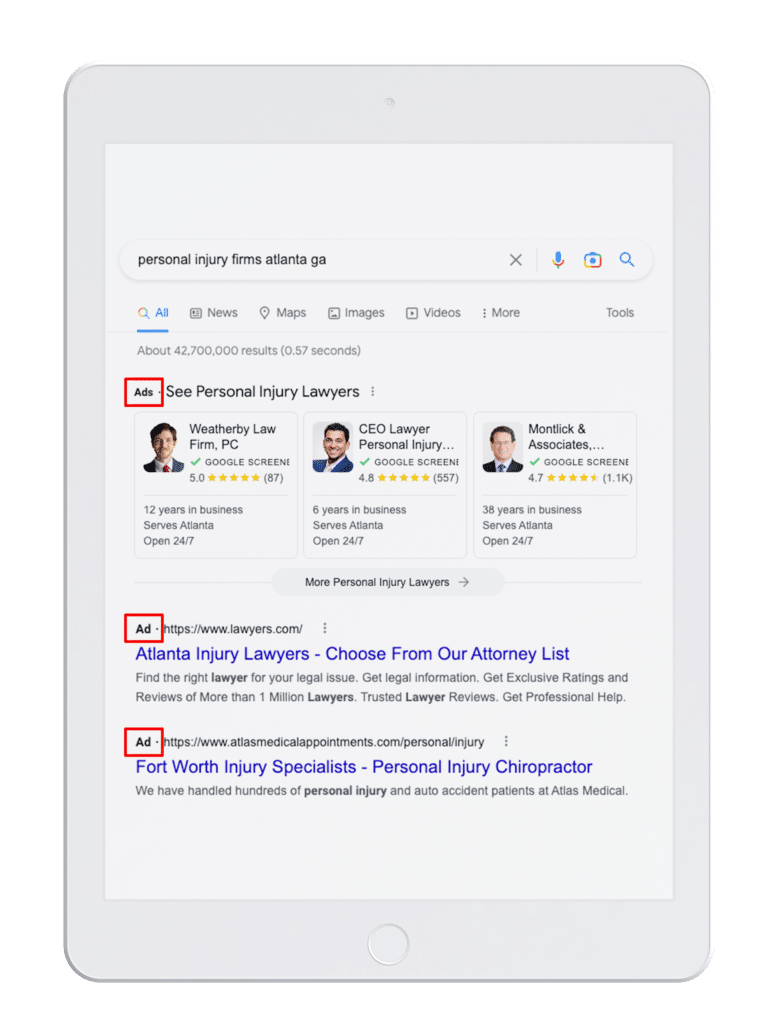Click Google Screened badge on Montlick card
Image resolution: width=778 pixels, height=1024 pixels.
579,462
